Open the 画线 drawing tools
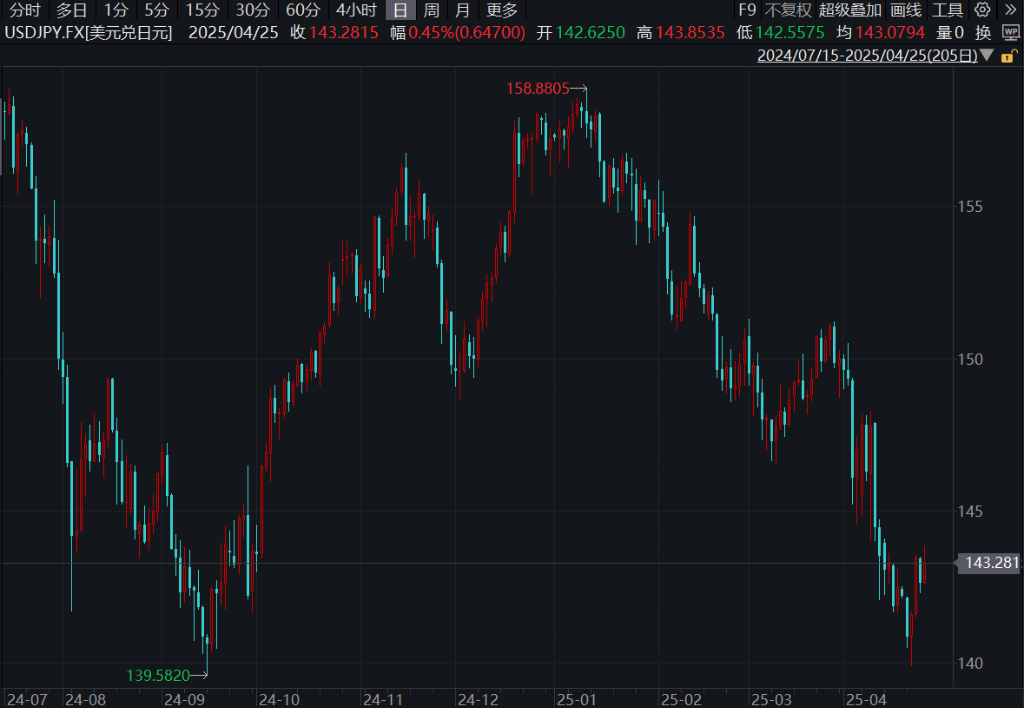 (x=905, y=11)
